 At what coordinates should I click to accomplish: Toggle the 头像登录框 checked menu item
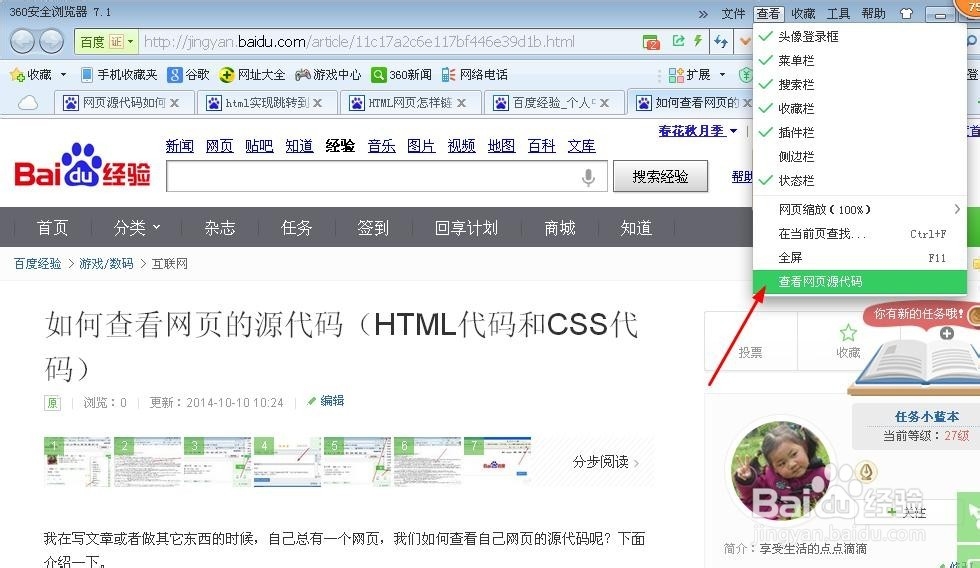[x=859, y=37]
